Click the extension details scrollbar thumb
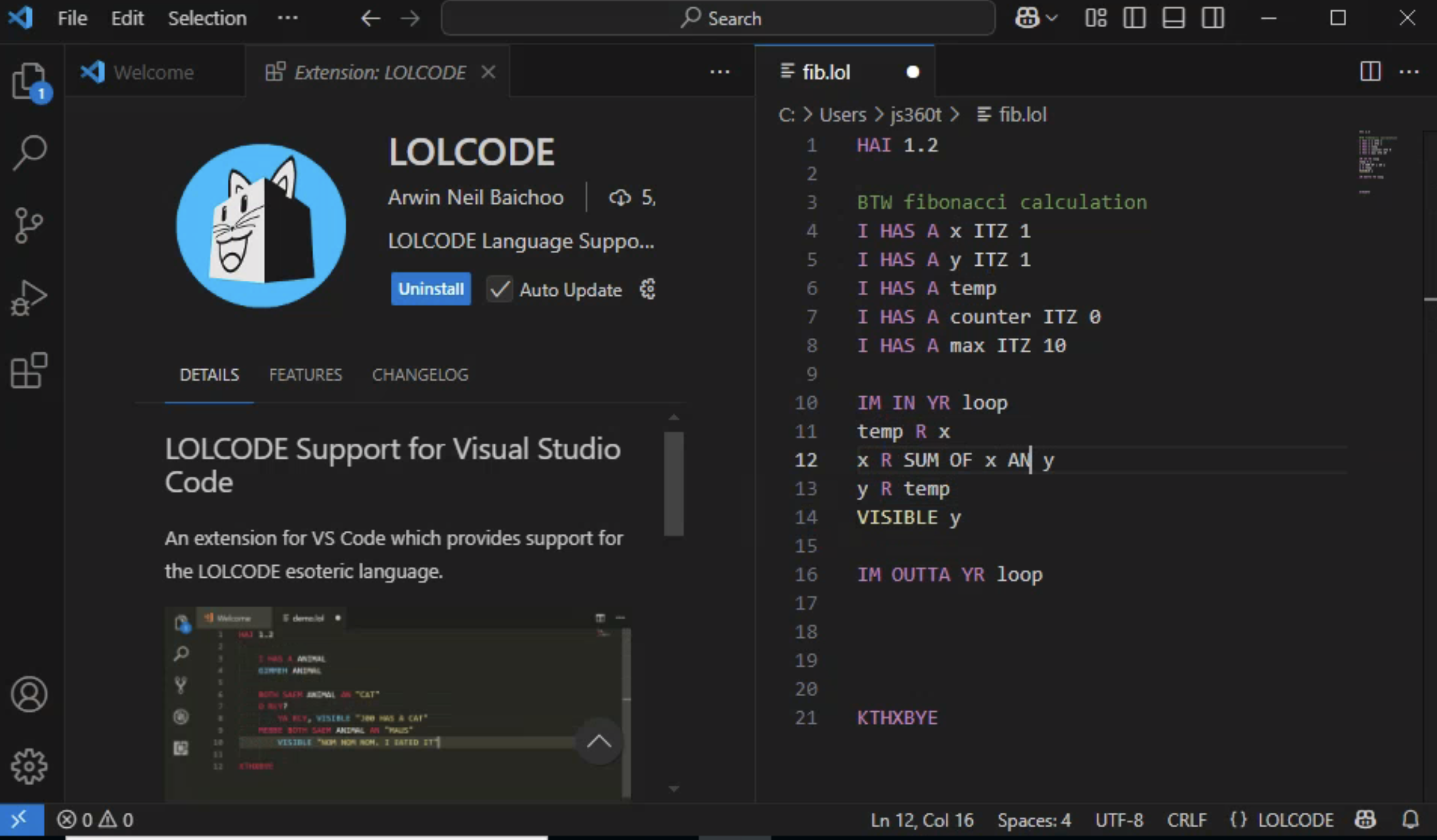 point(673,483)
